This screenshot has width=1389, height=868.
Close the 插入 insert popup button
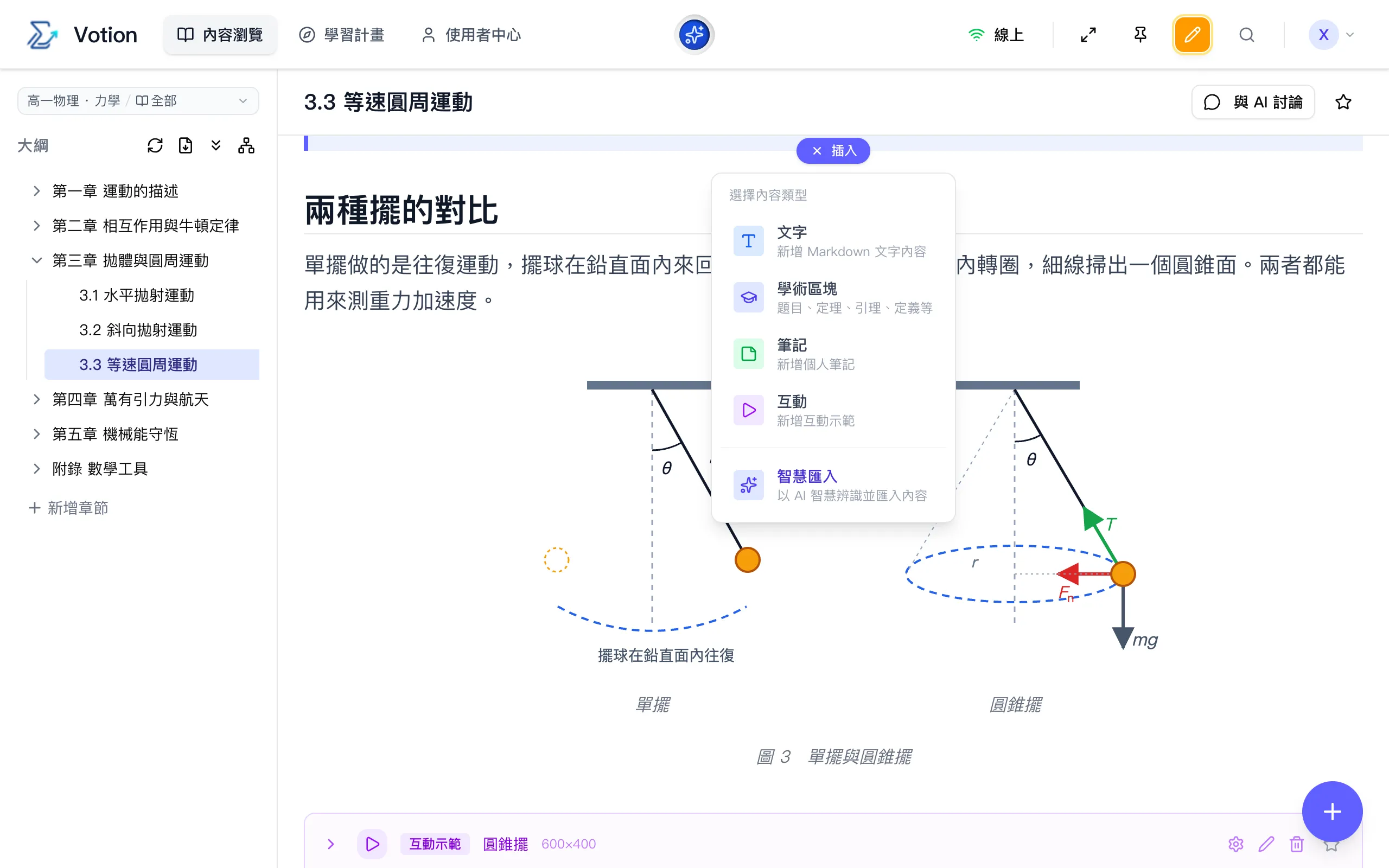[x=833, y=151]
